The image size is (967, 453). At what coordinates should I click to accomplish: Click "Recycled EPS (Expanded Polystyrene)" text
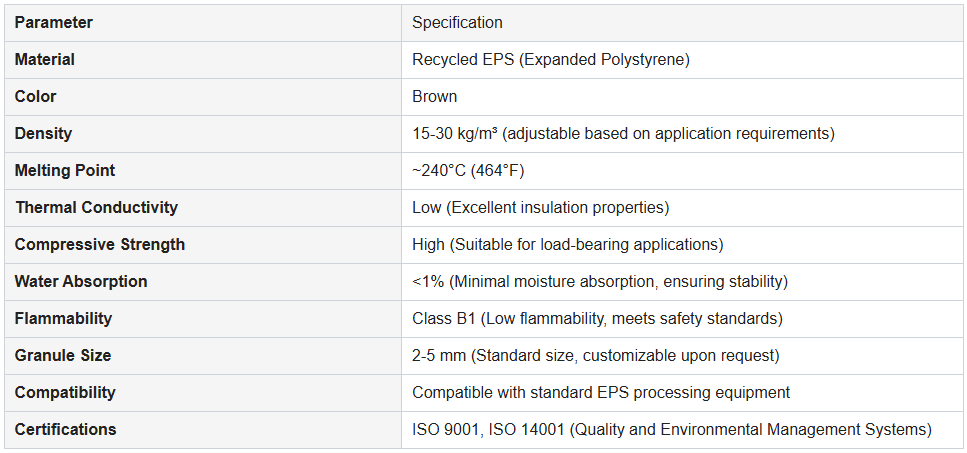(x=550, y=59)
